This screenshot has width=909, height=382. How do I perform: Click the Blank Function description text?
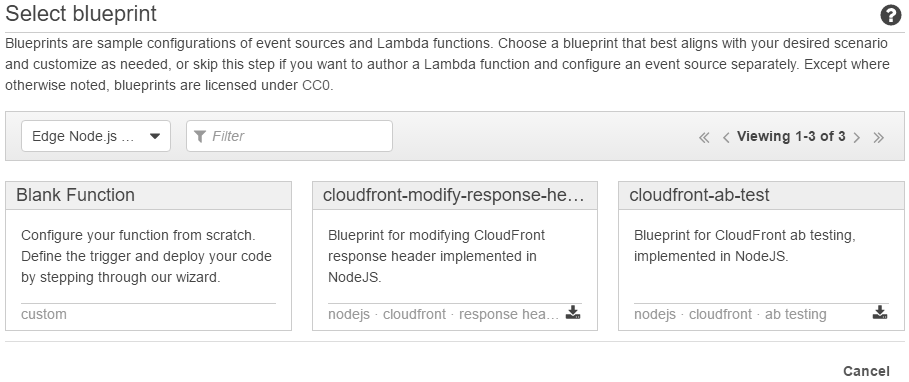(x=146, y=256)
